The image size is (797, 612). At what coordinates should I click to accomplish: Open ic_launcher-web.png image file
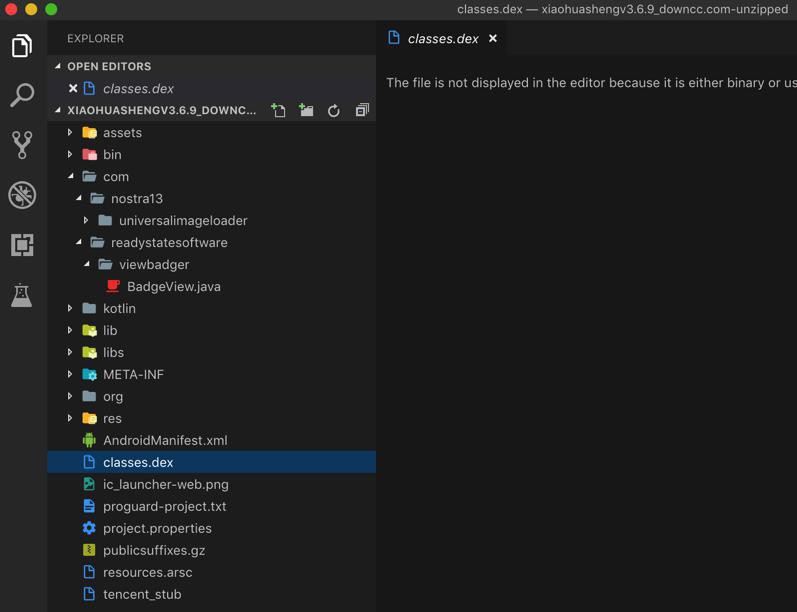click(165, 484)
